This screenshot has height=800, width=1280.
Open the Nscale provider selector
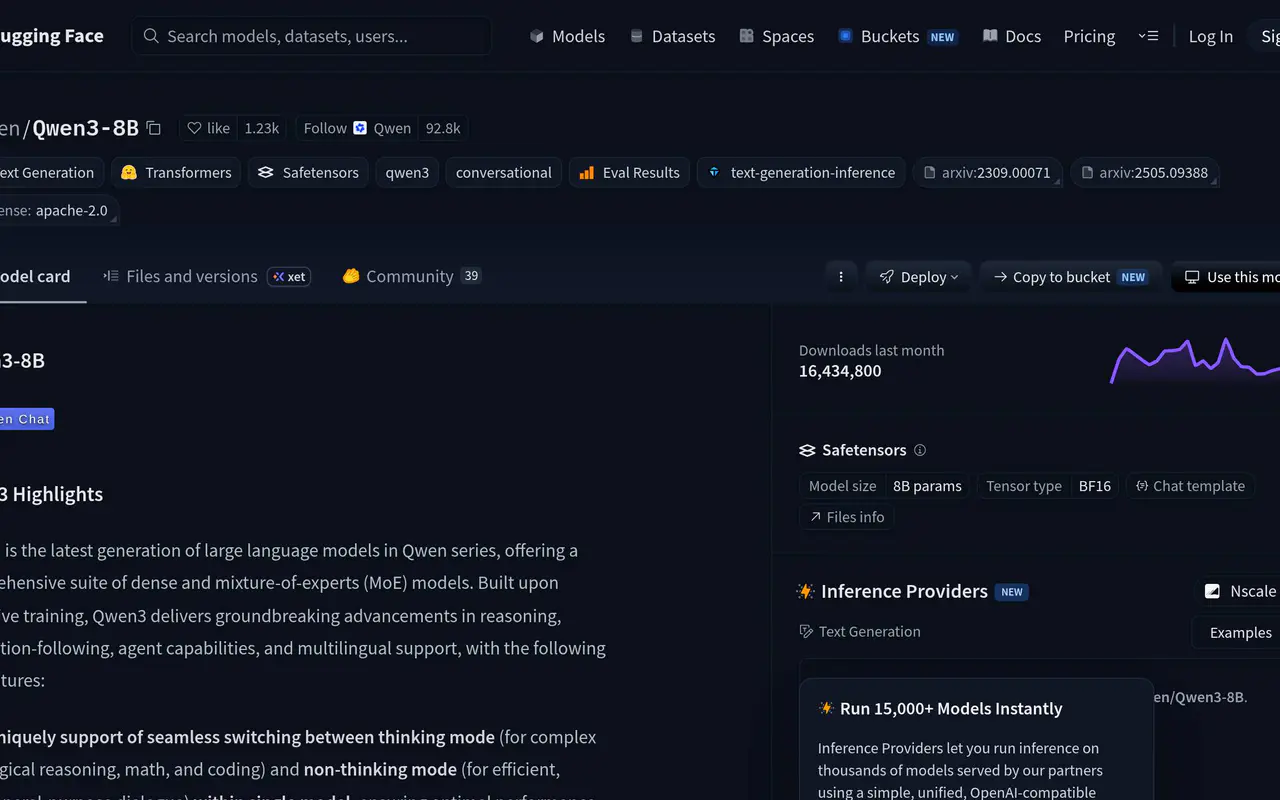coord(1239,591)
